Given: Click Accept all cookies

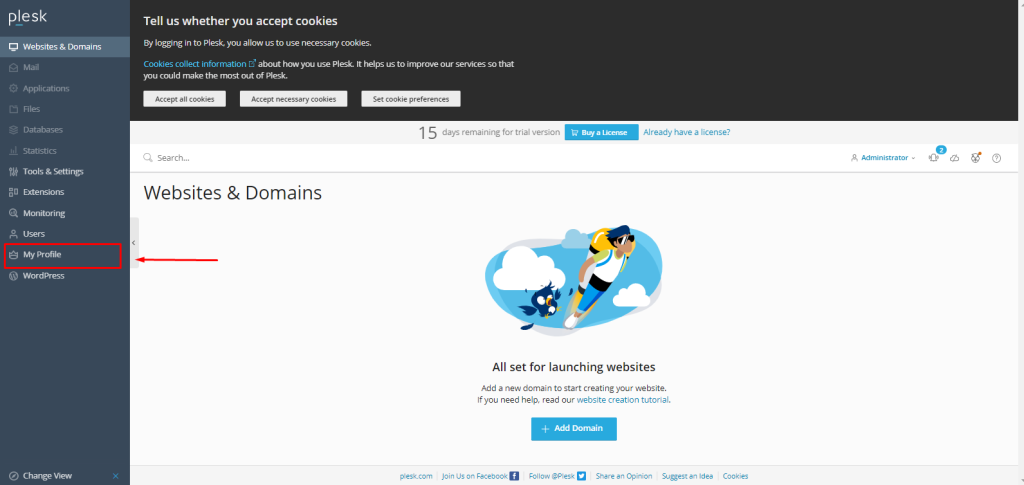Looking at the screenshot, I should tap(184, 99).
